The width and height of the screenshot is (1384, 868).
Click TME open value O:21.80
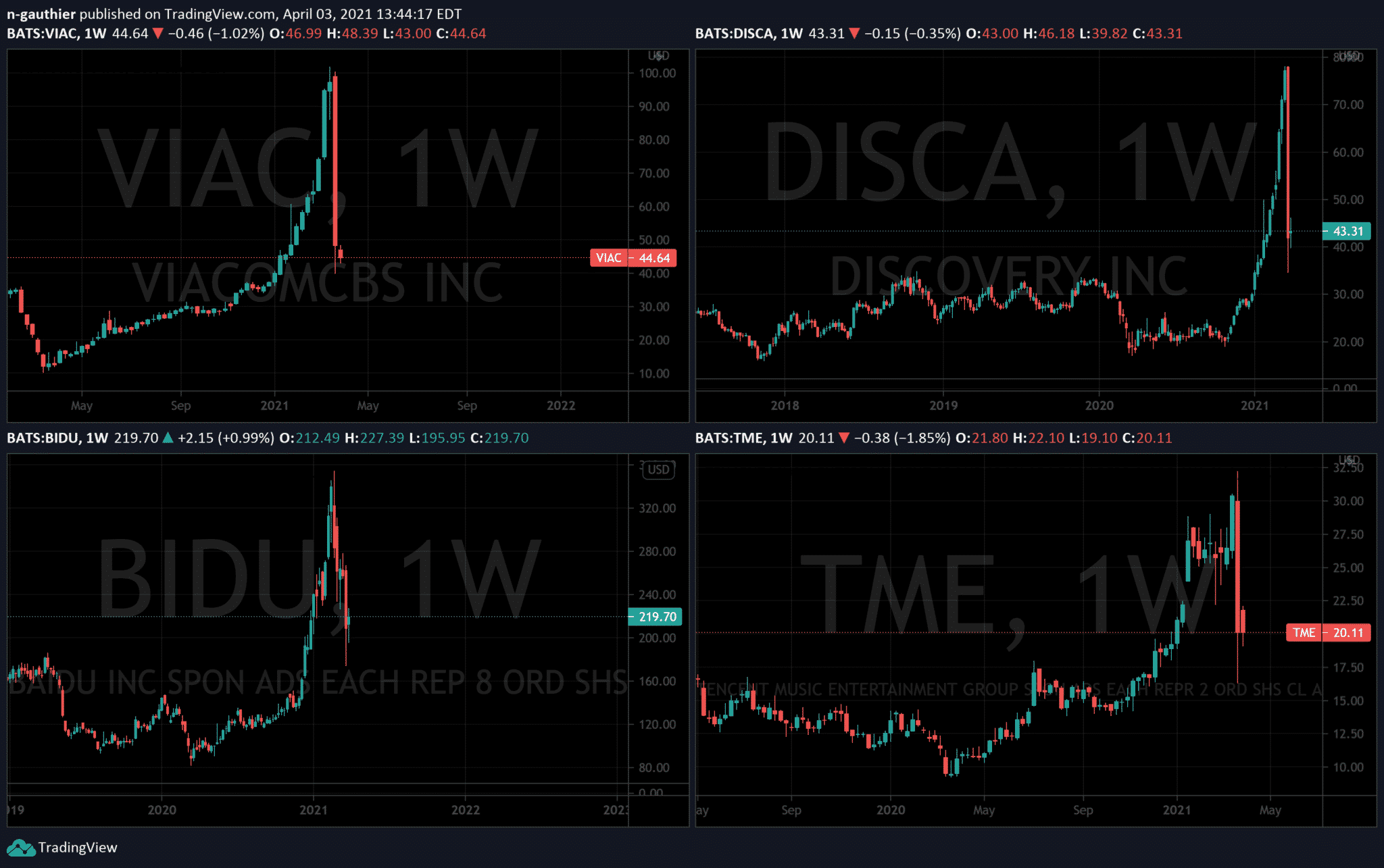click(982, 438)
